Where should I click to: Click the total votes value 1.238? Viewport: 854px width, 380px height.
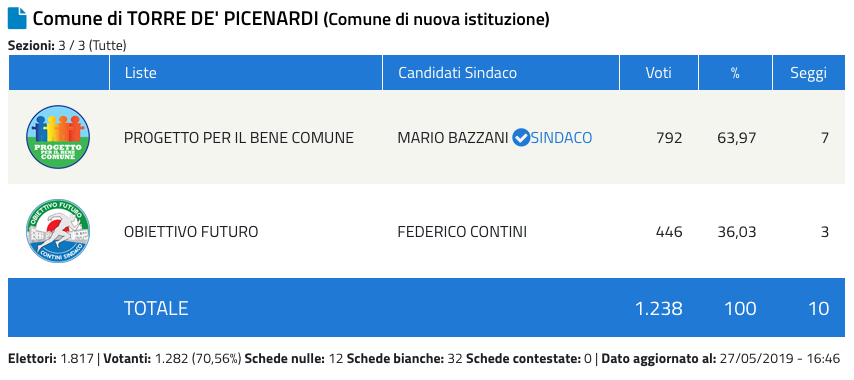[x=658, y=309]
